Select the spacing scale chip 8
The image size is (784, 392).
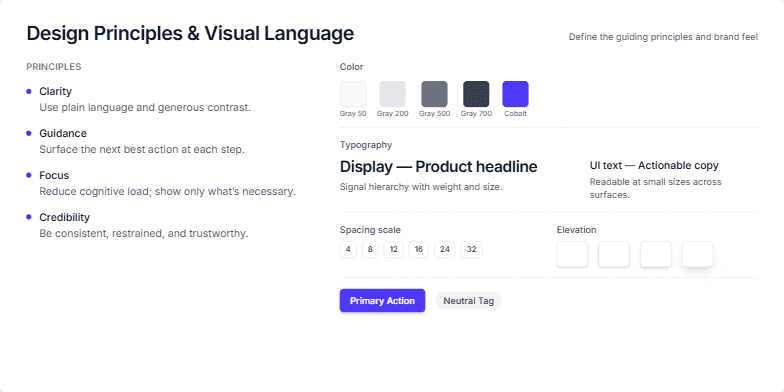[x=370, y=250]
